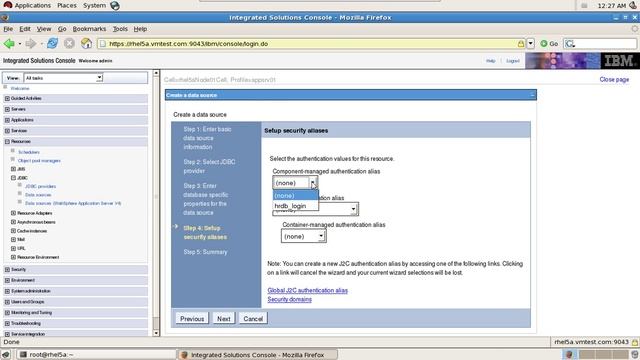
Task: Open the address bar history dropdown arrow
Action: [531, 44]
